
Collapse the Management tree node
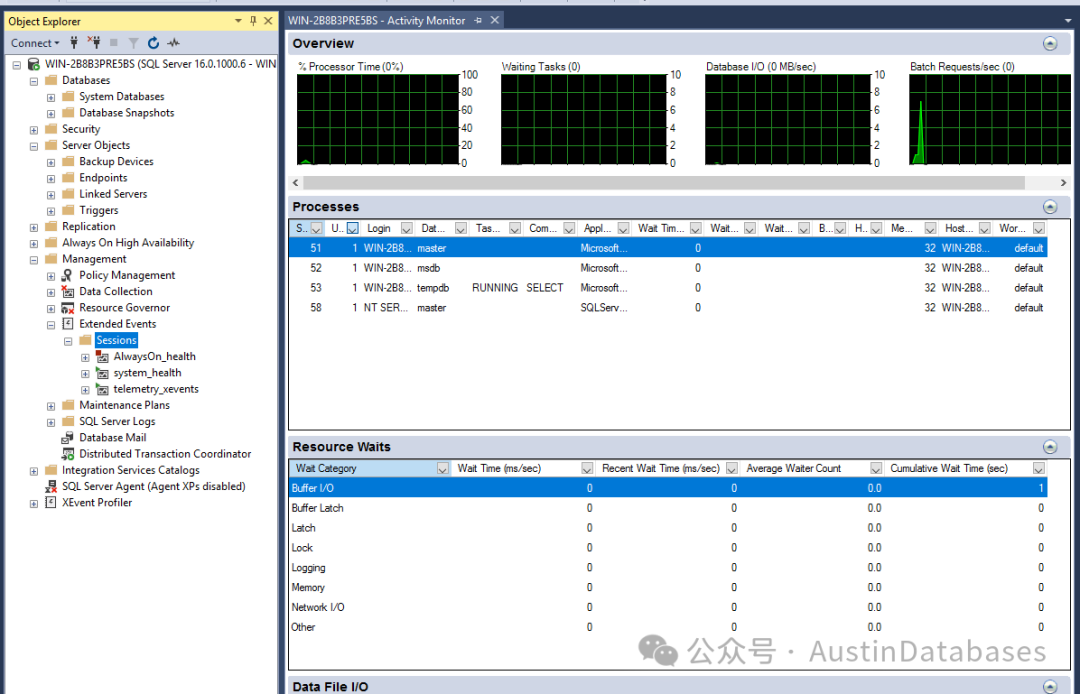(x=34, y=260)
